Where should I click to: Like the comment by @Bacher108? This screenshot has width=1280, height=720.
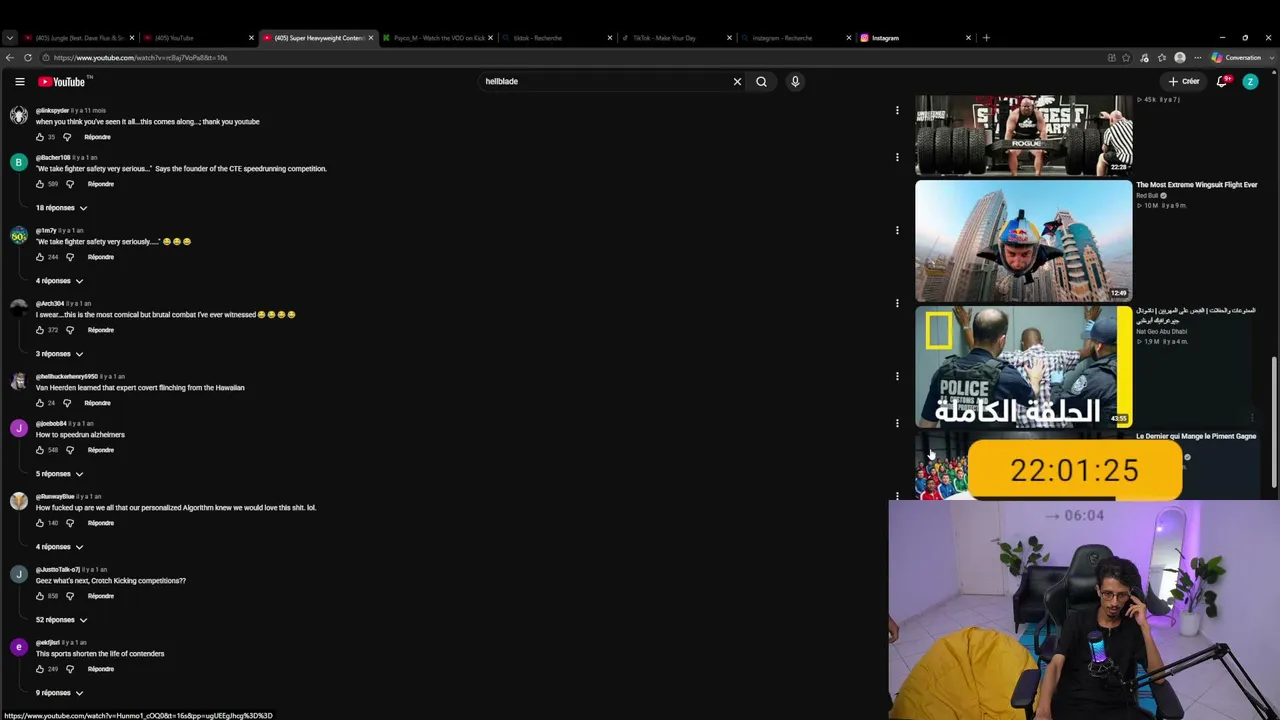pyautogui.click(x=40, y=184)
